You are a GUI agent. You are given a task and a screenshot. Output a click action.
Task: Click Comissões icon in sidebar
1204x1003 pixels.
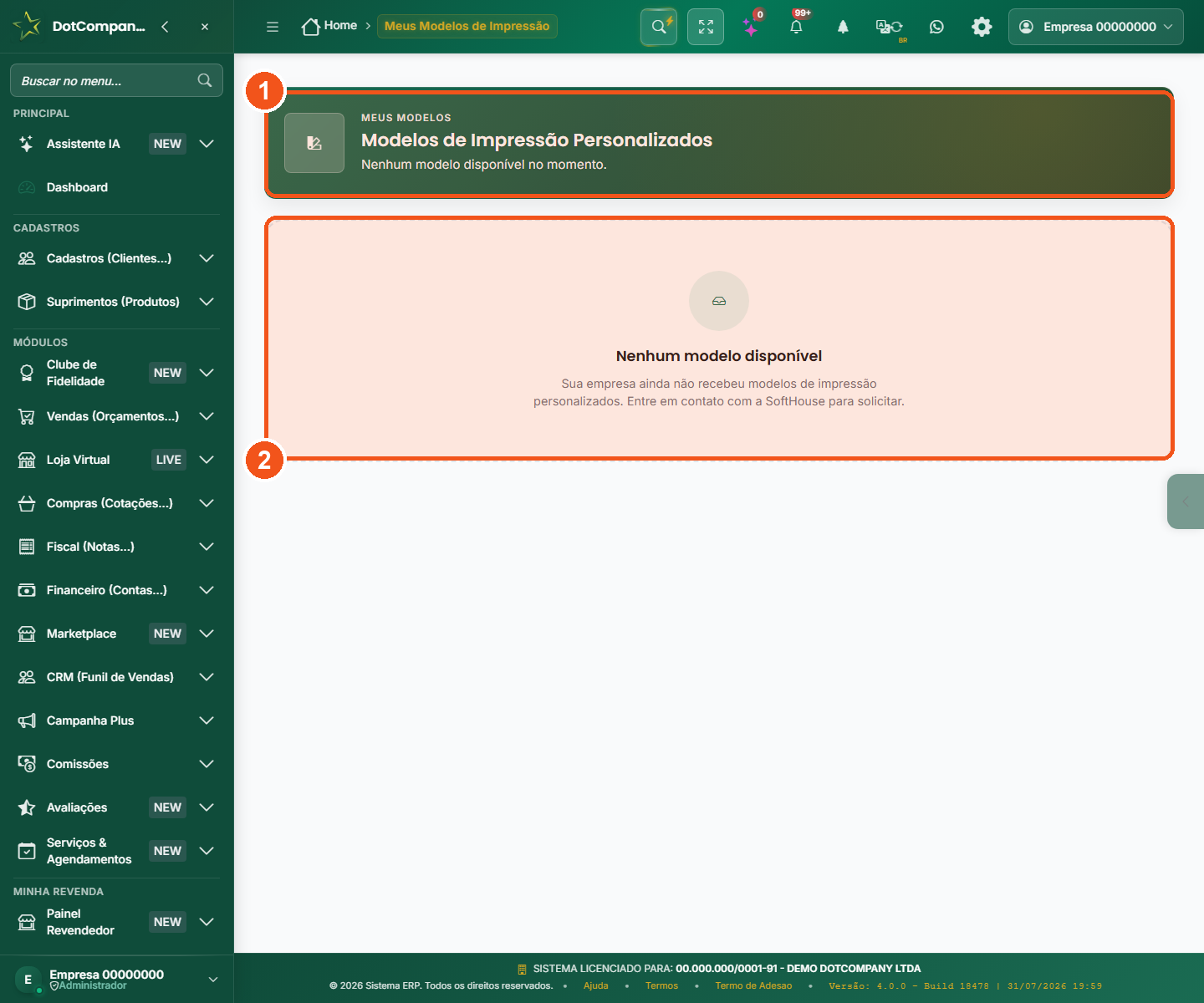click(27, 764)
